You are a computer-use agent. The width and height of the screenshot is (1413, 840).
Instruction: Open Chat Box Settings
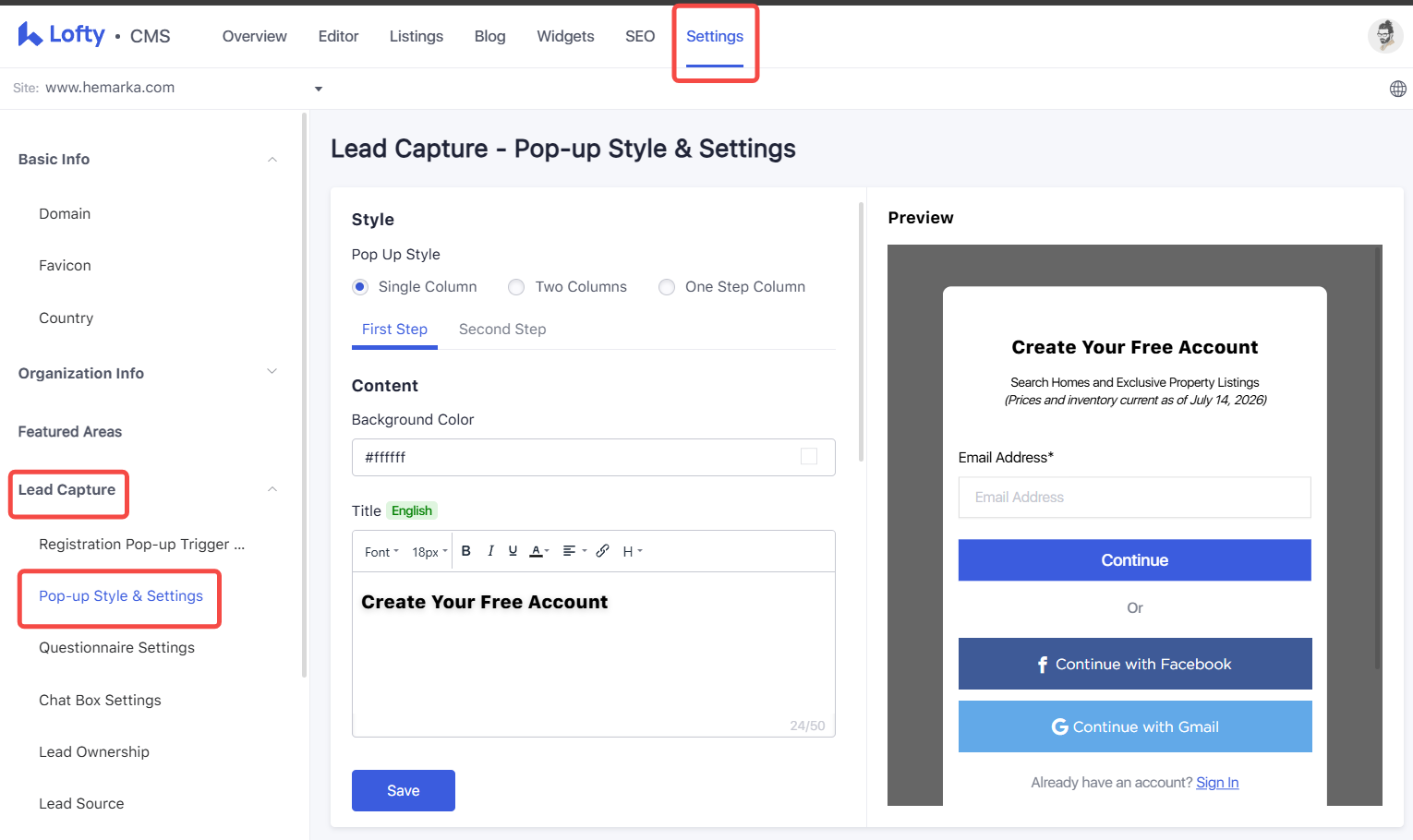(100, 701)
